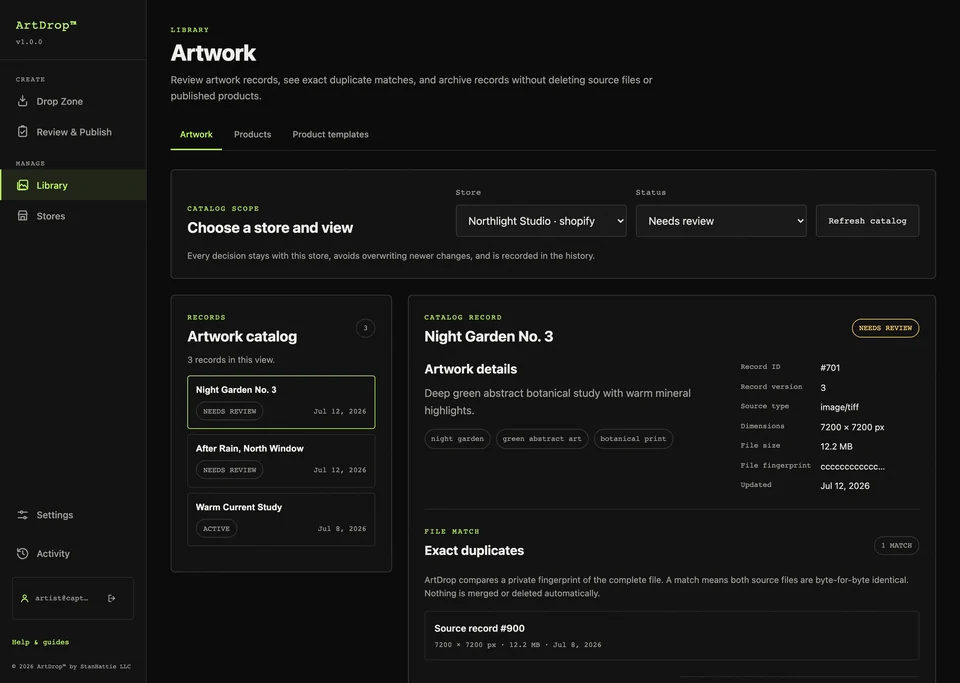
Task: Click the '3 records in this view.' text
Action: pyautogui.click(x=231, y=360)
